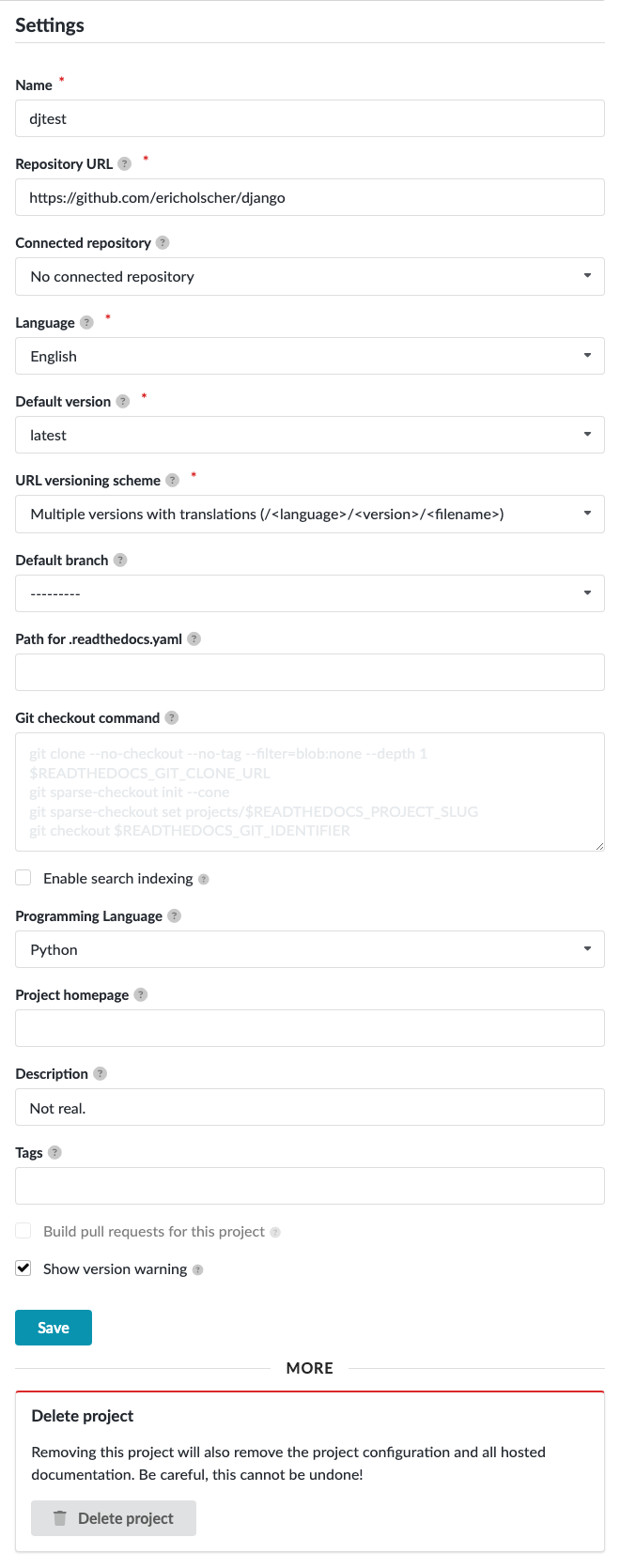Open the Connected repository help tooltip icon
This screenshot has height=1568, width=620.
(x=163, y=242)
